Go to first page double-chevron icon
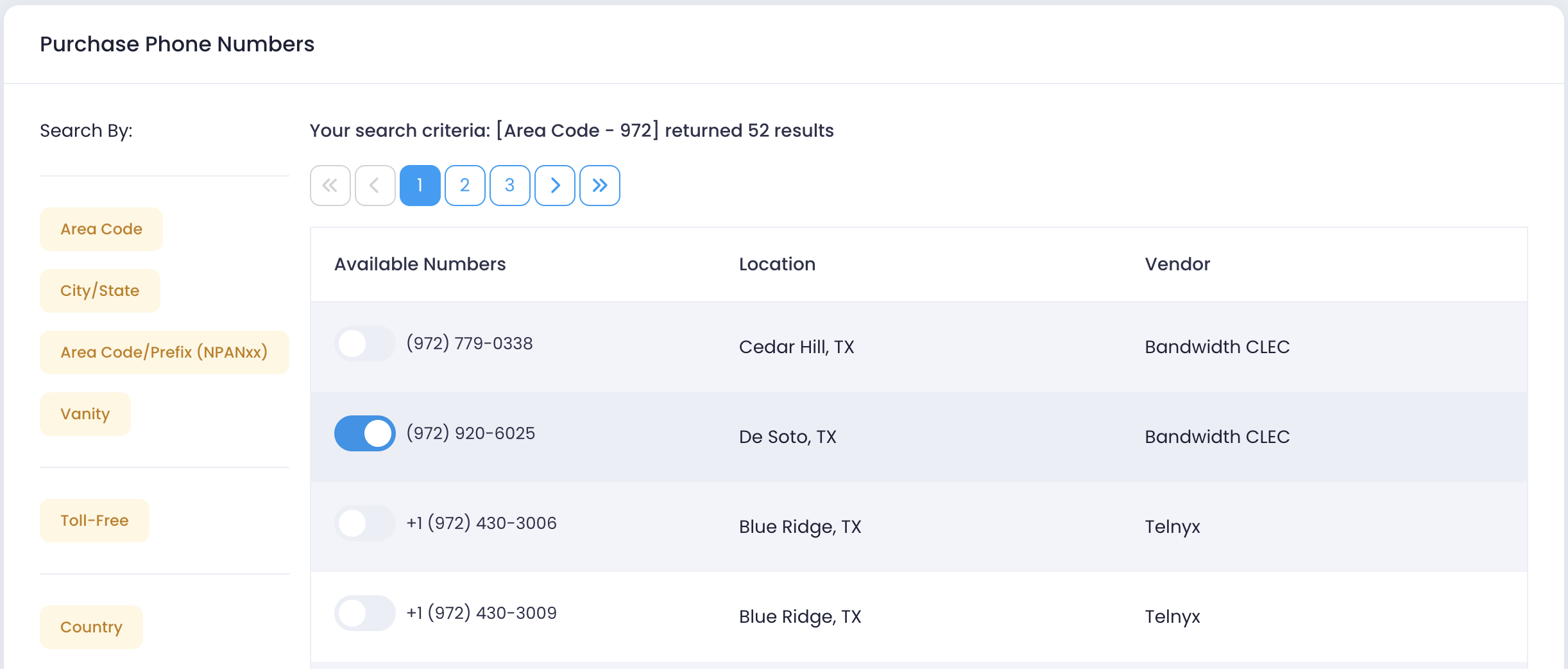This screenshot has width=1568, height=669. tap(330, 186)
